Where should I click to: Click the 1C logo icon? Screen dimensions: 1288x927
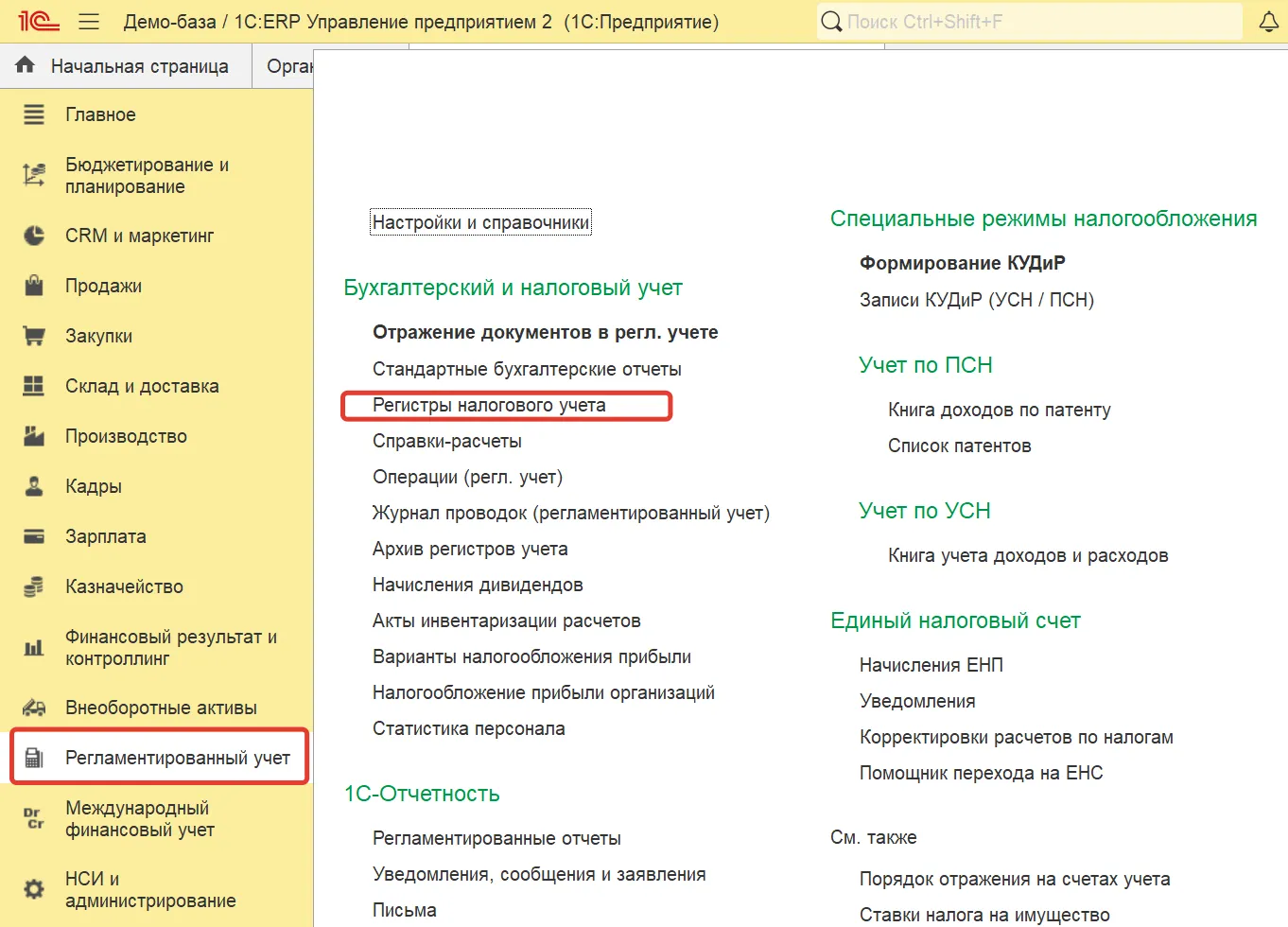[39, 21]
